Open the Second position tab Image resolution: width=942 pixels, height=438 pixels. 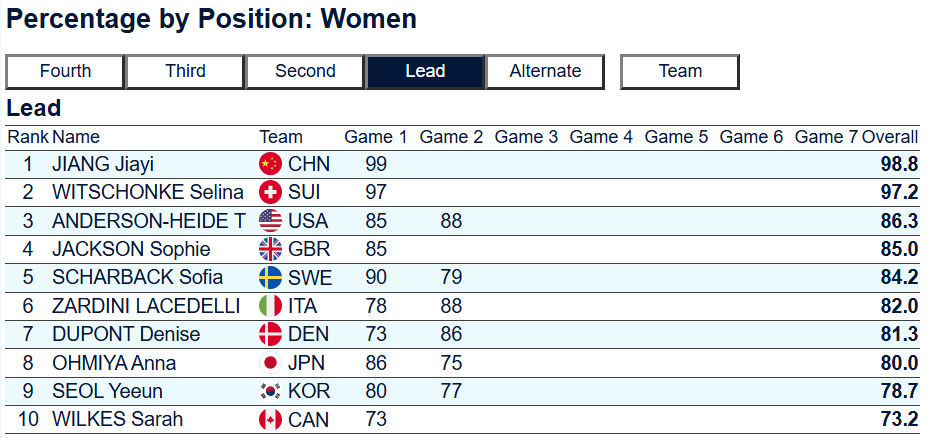click(x=305, y=71)
